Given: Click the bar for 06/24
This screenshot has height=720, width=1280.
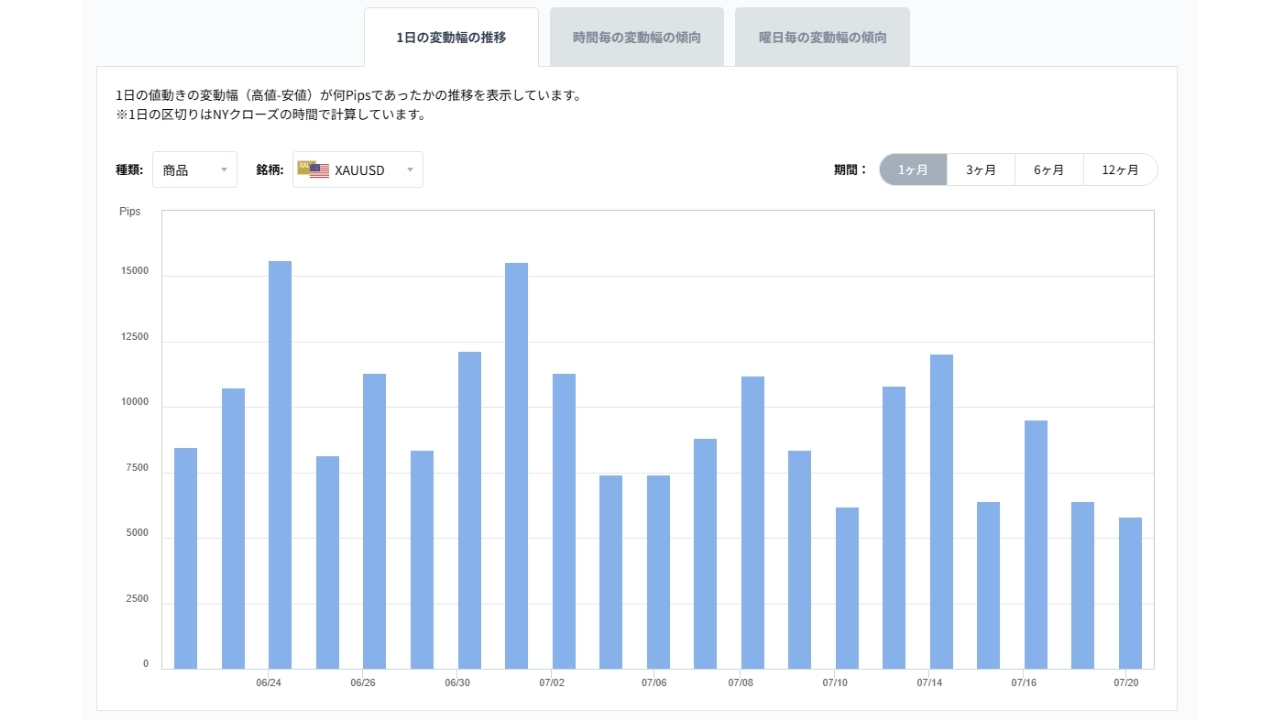Looking at the screenshot, I should tap(280, 465).
